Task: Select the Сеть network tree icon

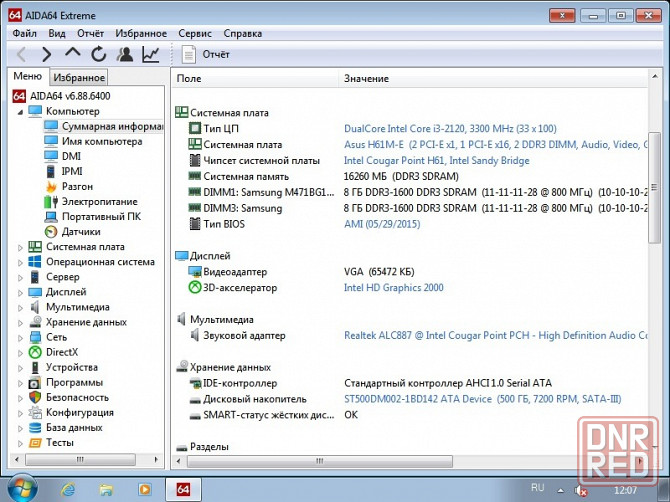Action: tap(35, 337)
